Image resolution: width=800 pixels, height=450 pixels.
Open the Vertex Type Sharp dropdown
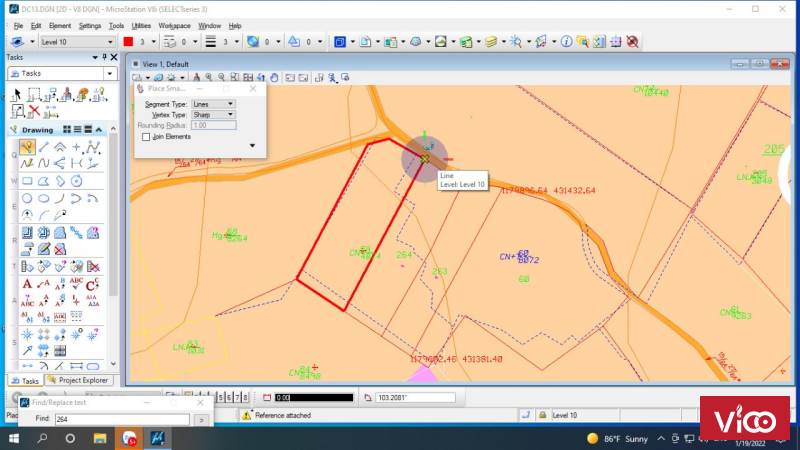point(213,115)
